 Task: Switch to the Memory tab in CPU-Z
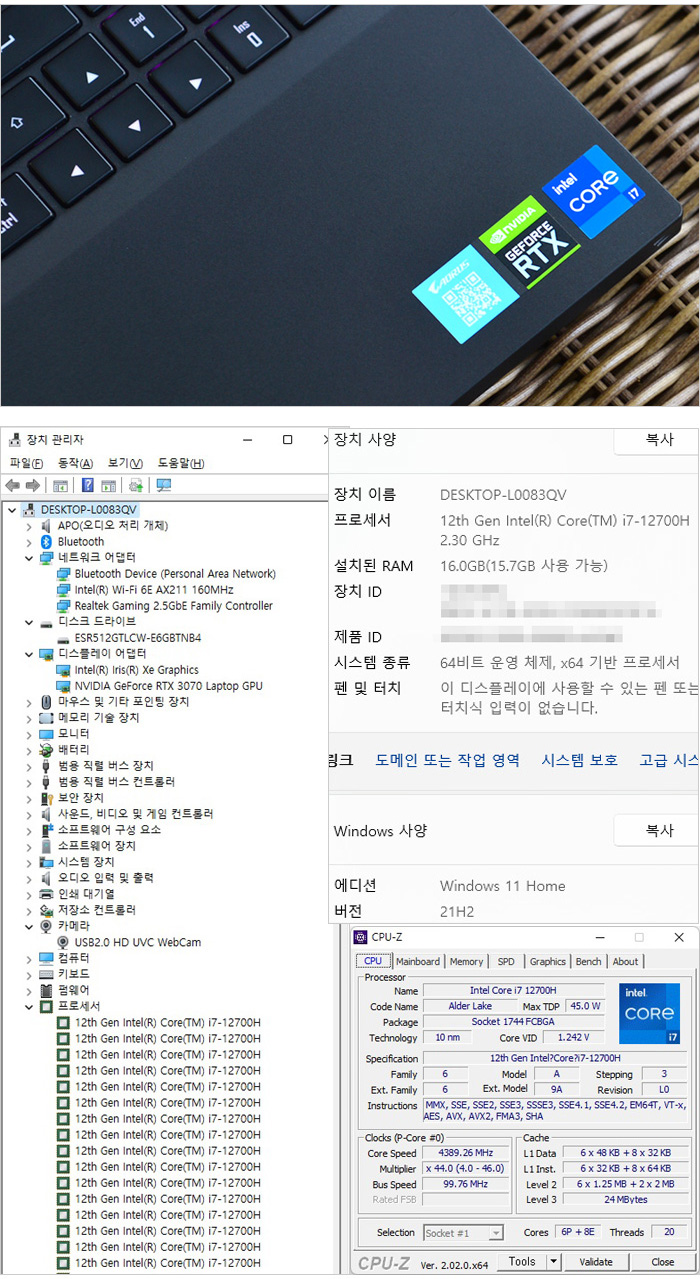(x=466, y=961)
